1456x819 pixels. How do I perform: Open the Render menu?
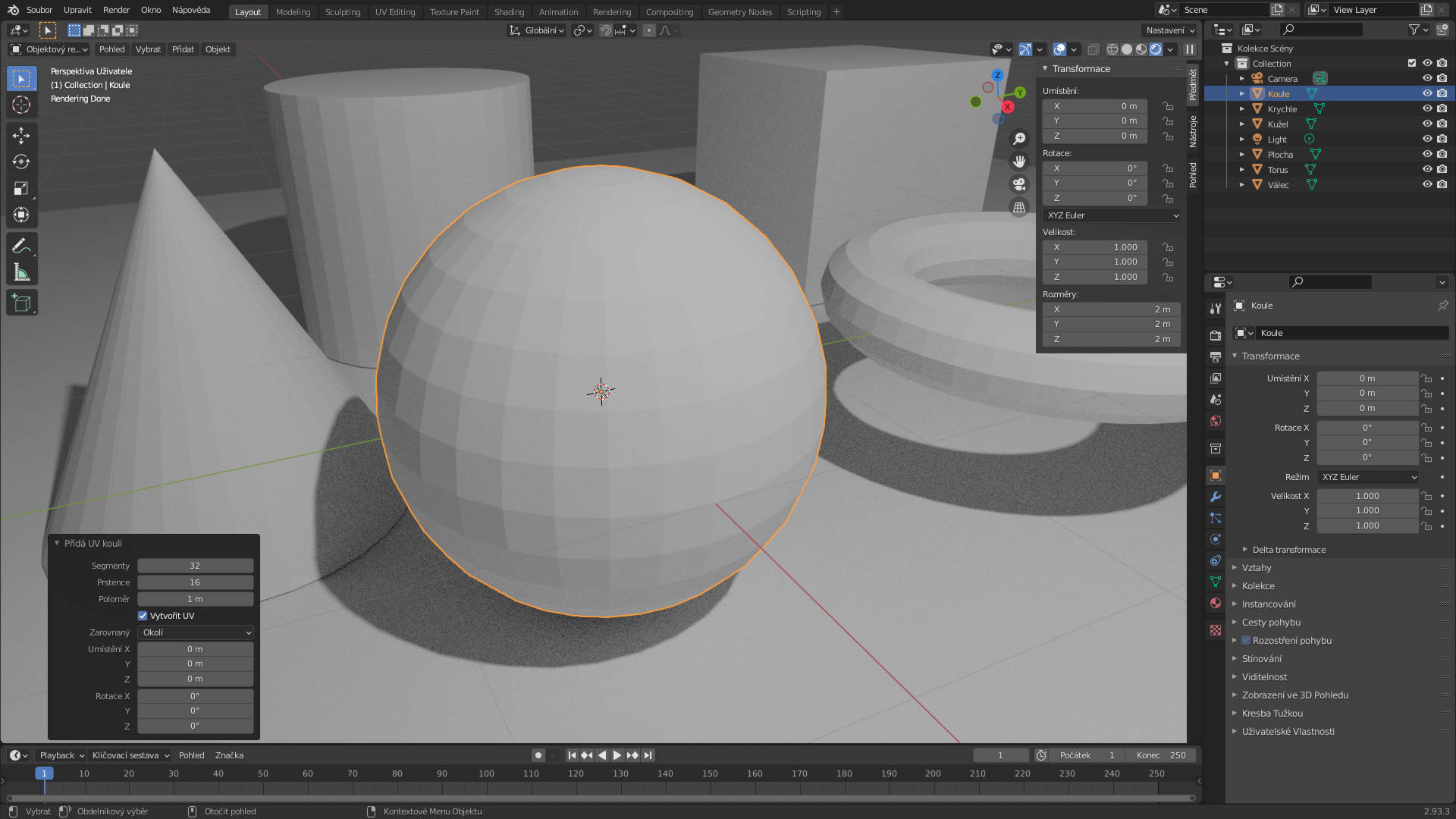(116, 10)
